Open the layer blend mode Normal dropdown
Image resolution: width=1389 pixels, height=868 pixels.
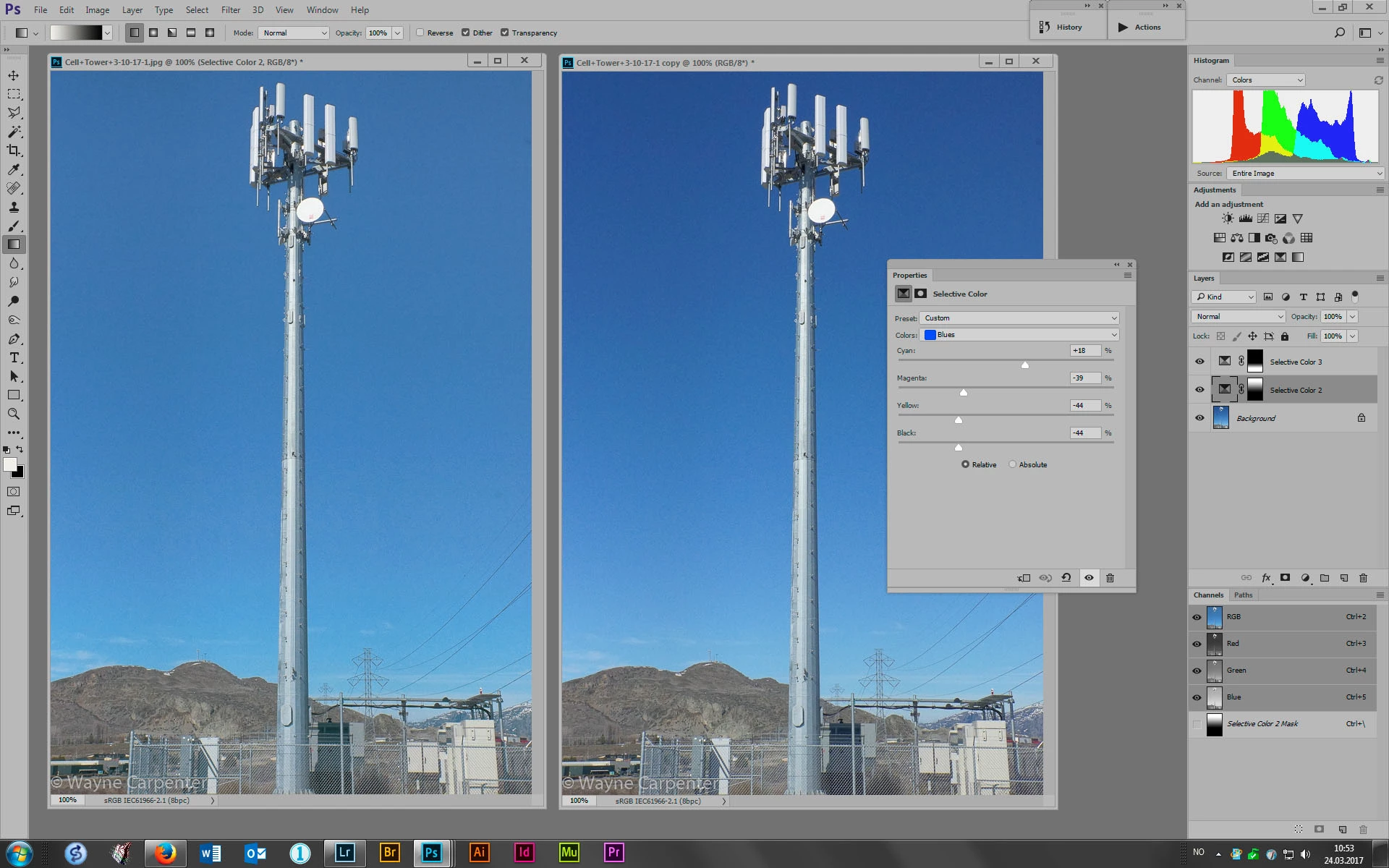coord(1238,316)
